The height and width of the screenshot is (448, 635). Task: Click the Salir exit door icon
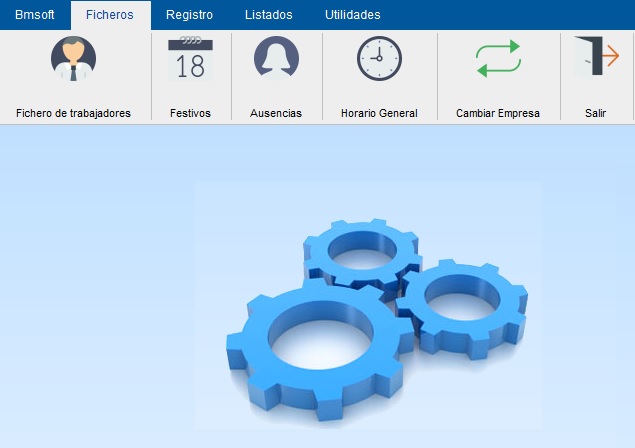[596, 57]
